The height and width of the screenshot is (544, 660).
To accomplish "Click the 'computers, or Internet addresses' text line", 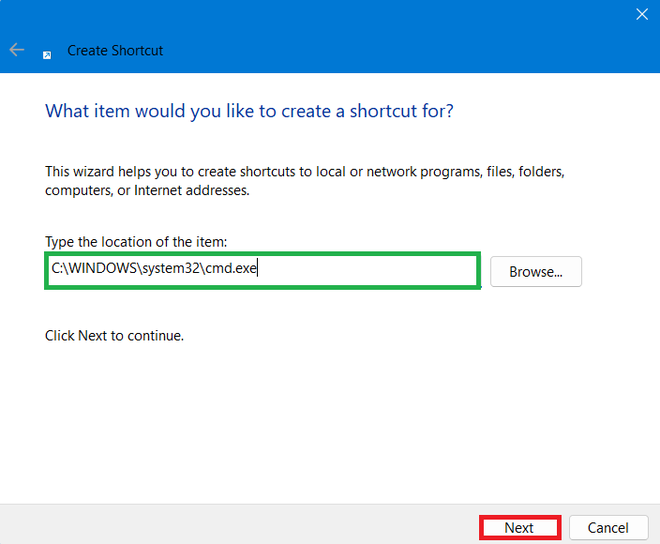I will pyautogui.click(x=147, y=190).
